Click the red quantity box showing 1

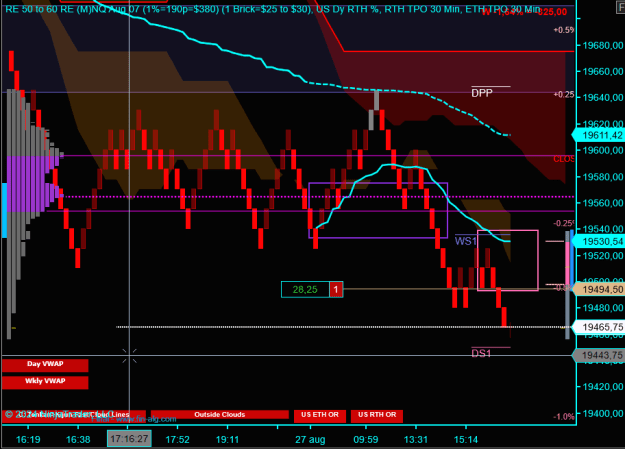coord(336,289)
